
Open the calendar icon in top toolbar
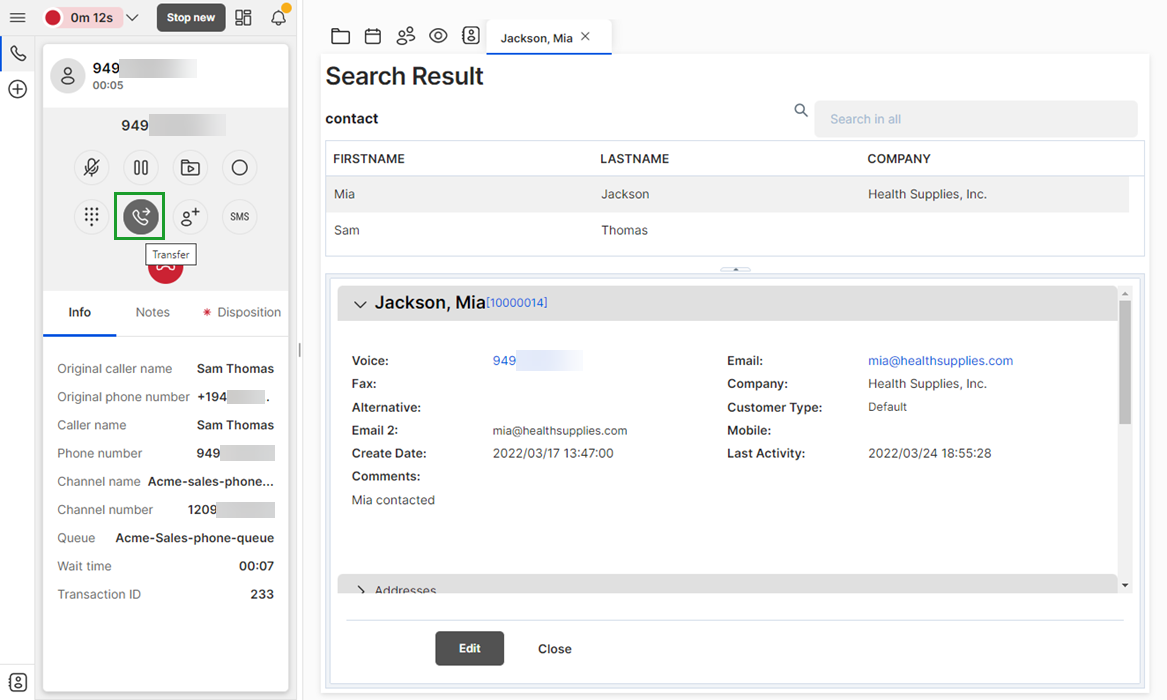point(373,36)
